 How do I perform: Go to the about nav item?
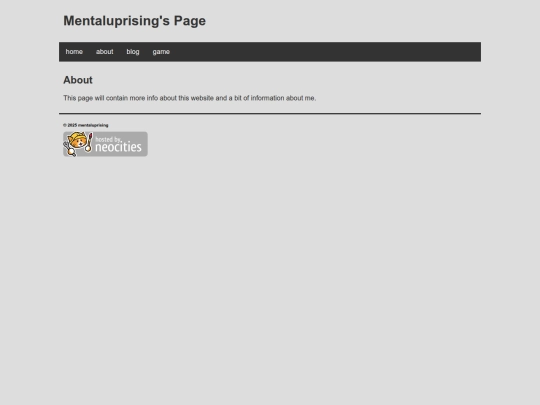pos(105,52)
